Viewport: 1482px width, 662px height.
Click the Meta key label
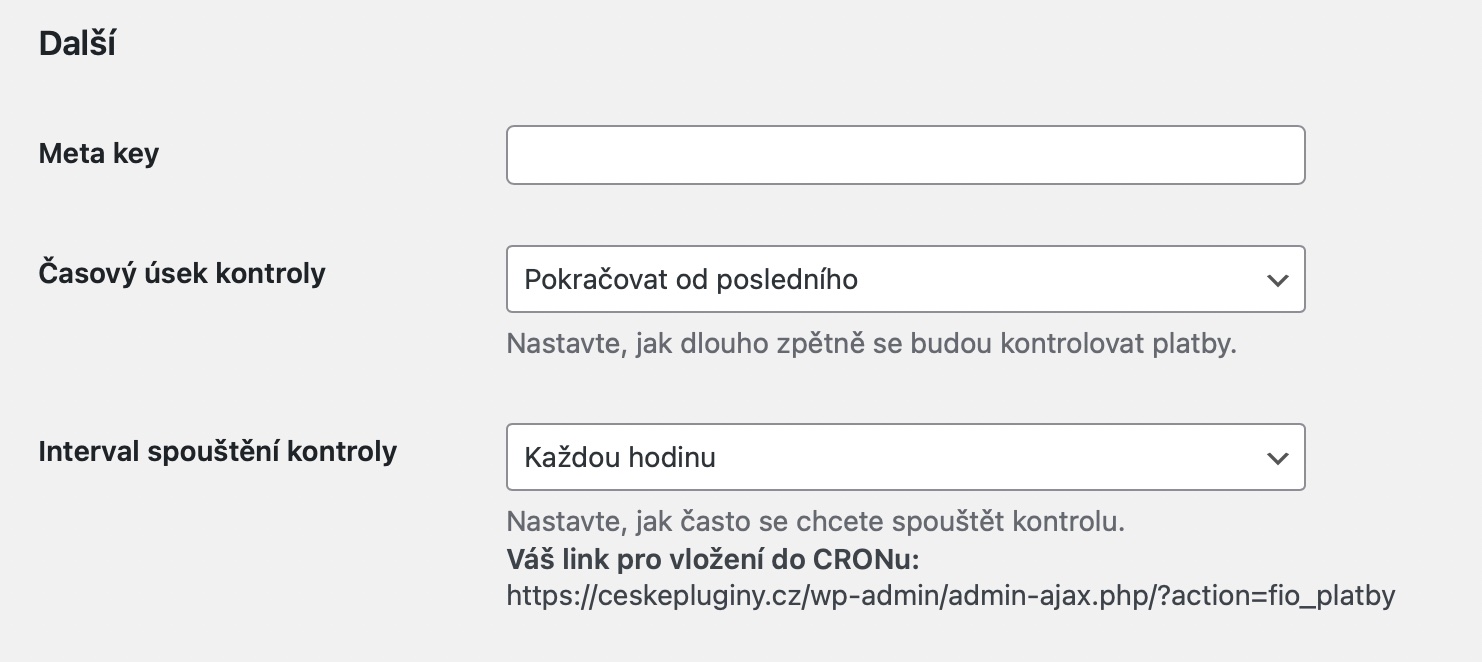click(99, 154)
